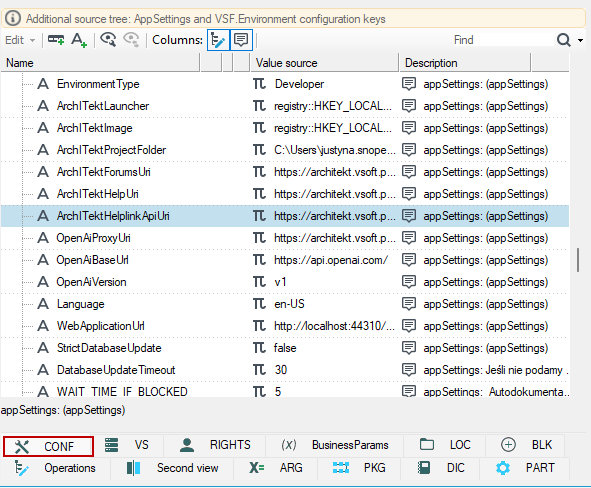
Task: Switch to the PART tab
Action: coord(525,468)
